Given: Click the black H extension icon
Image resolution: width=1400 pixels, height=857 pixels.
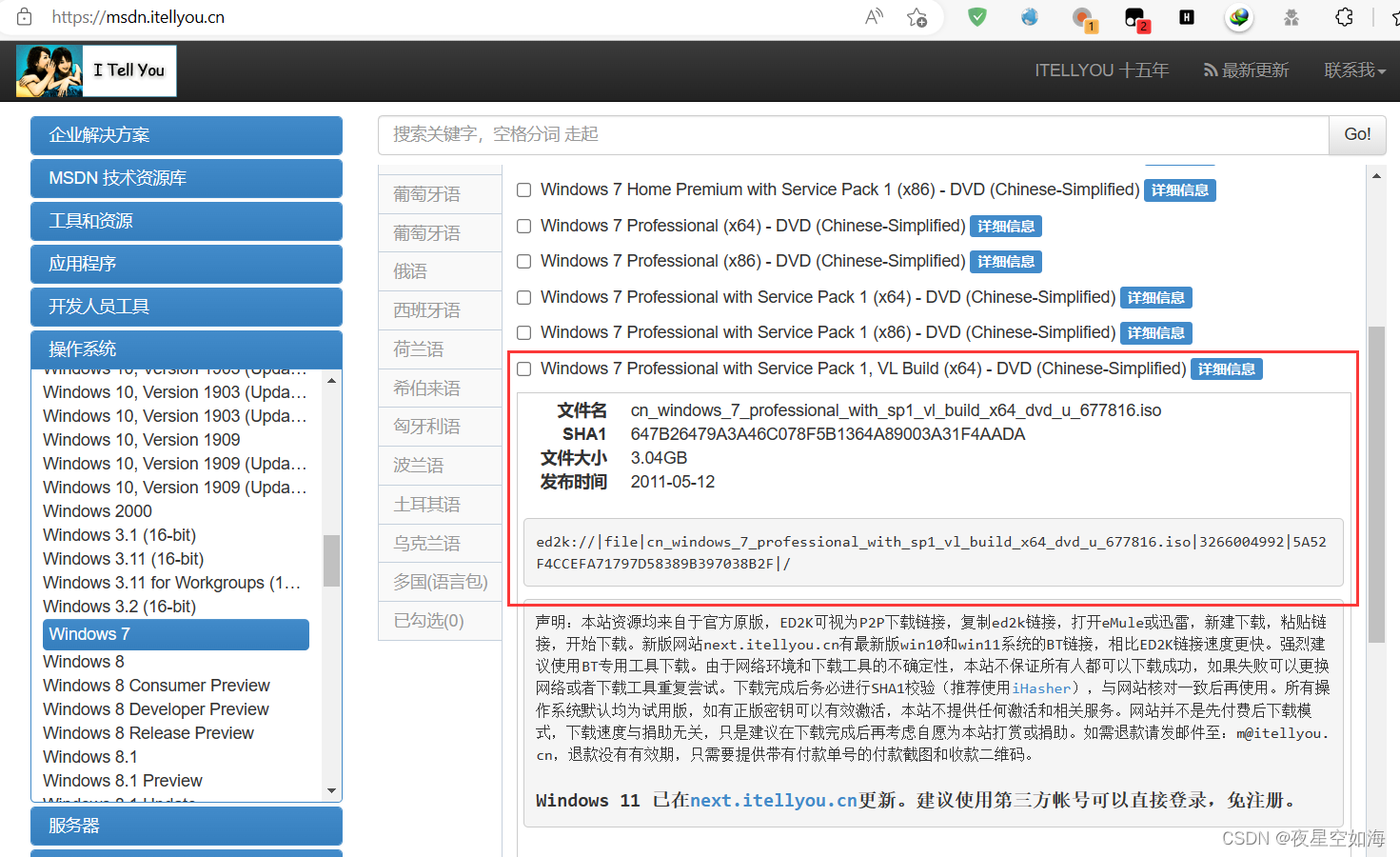Looking at the screenshot, I should 1187,17.
